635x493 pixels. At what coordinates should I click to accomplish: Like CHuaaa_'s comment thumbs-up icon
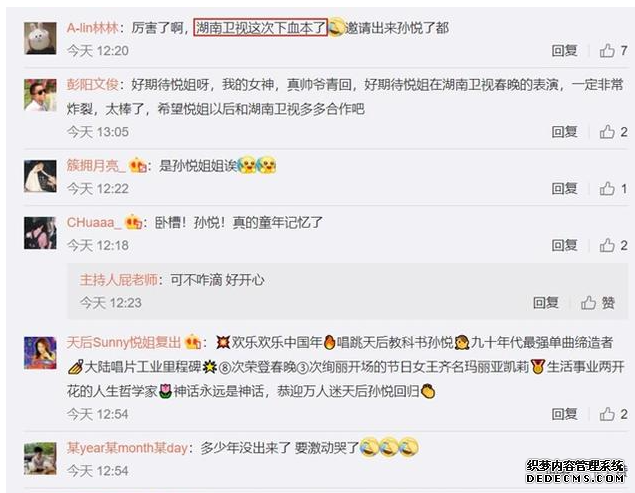[x=607, y=245]
